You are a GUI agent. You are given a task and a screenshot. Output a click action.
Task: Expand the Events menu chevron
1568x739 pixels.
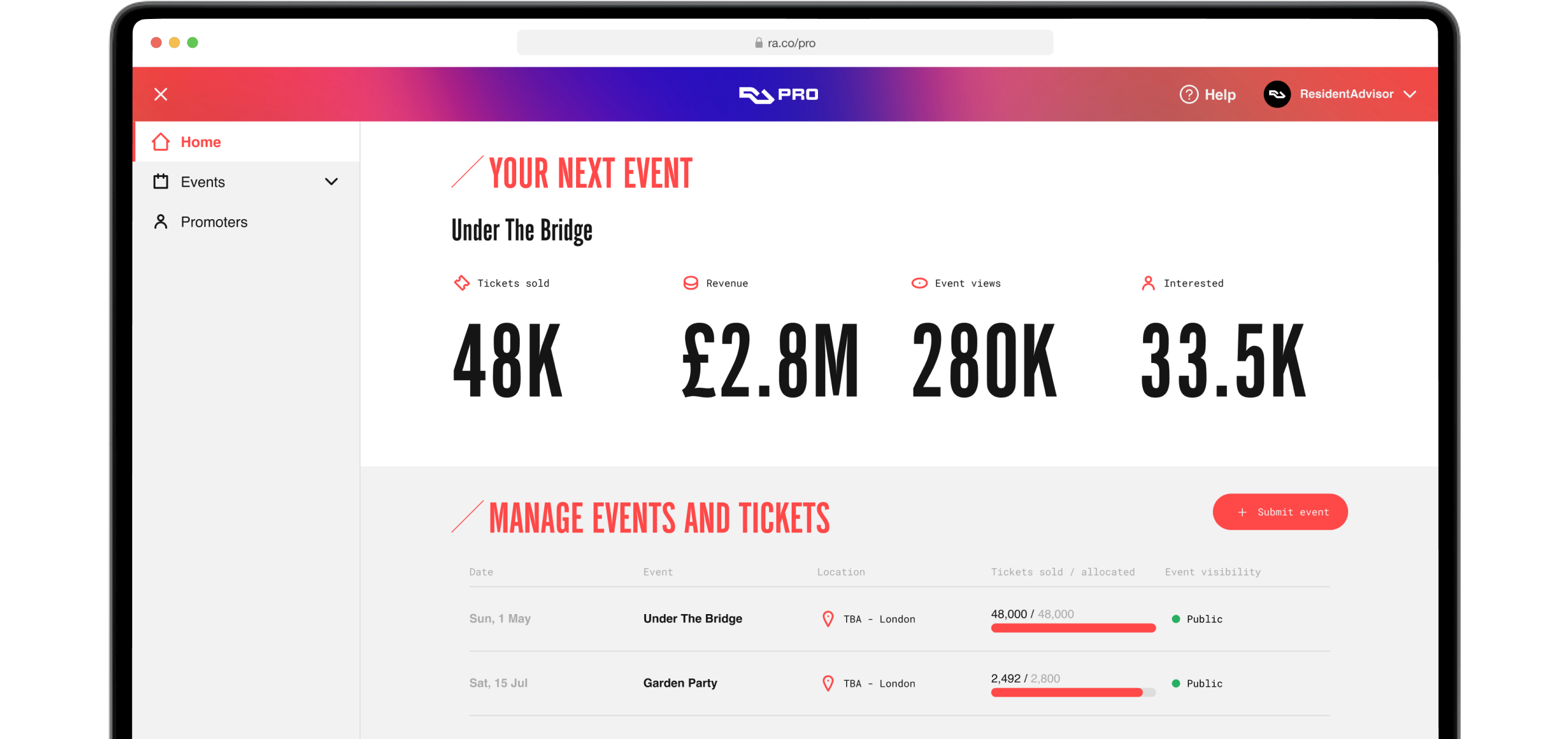point(331,181)
